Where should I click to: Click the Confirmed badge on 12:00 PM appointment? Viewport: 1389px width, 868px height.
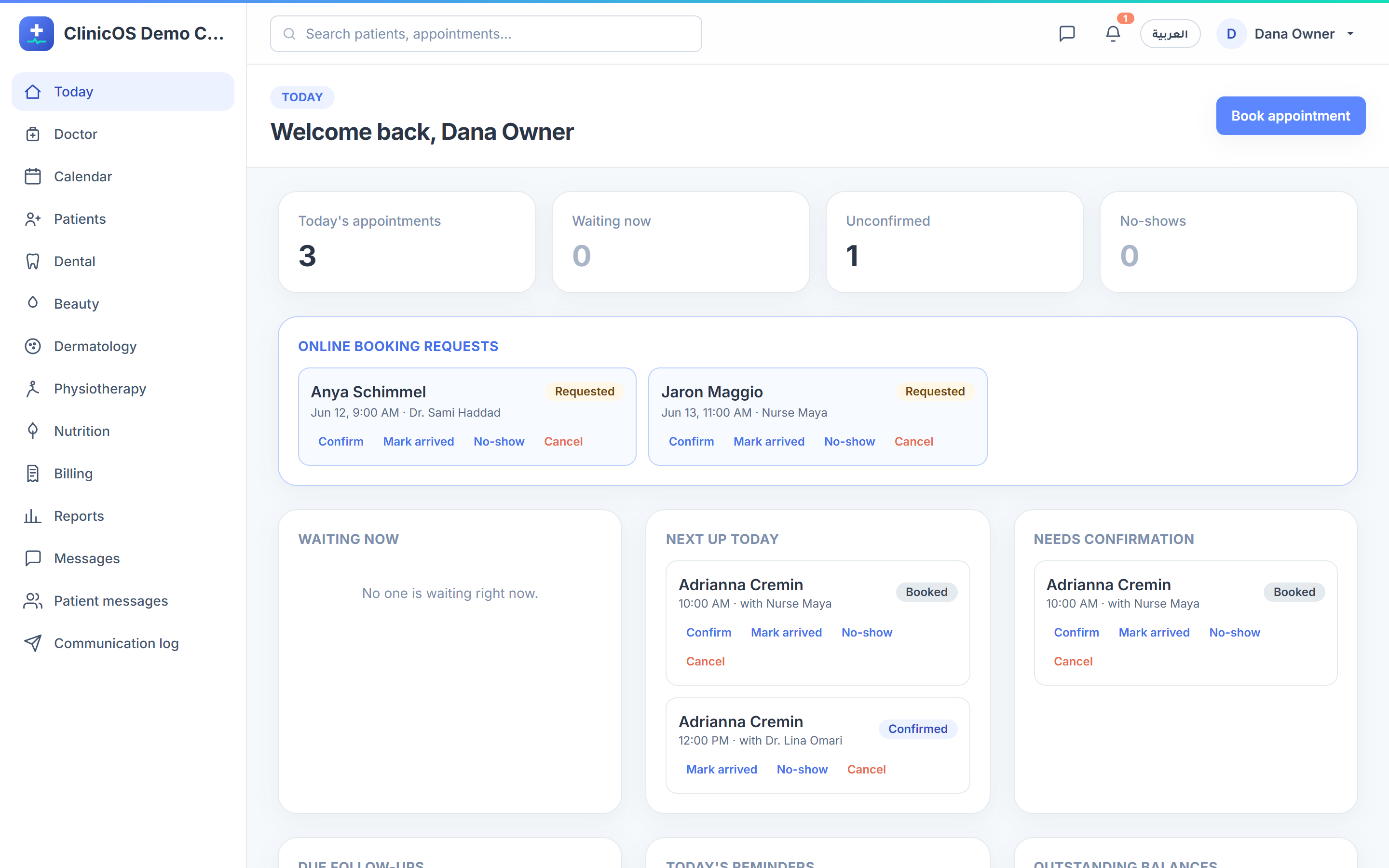pos(918,729)
